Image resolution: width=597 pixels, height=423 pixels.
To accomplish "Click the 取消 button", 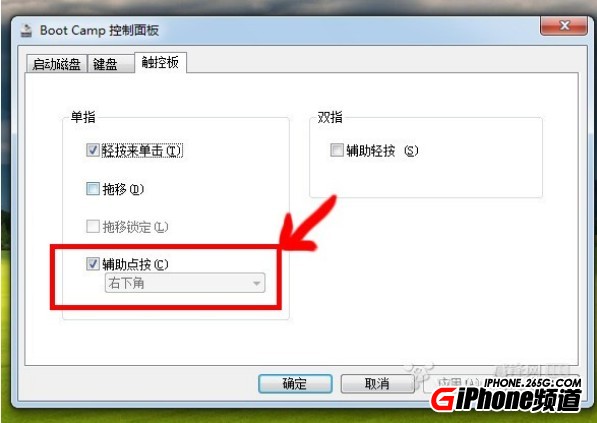I will [x=377, y=383].
